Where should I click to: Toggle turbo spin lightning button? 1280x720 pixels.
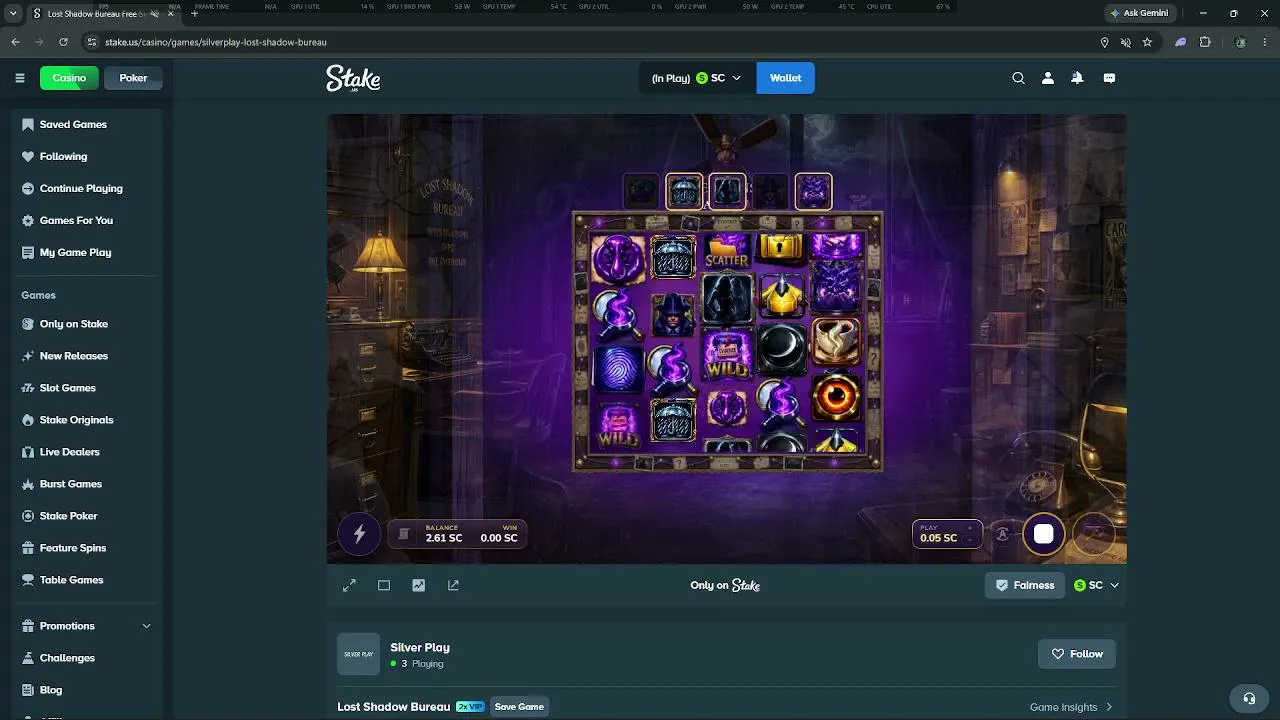click(359, 535)
